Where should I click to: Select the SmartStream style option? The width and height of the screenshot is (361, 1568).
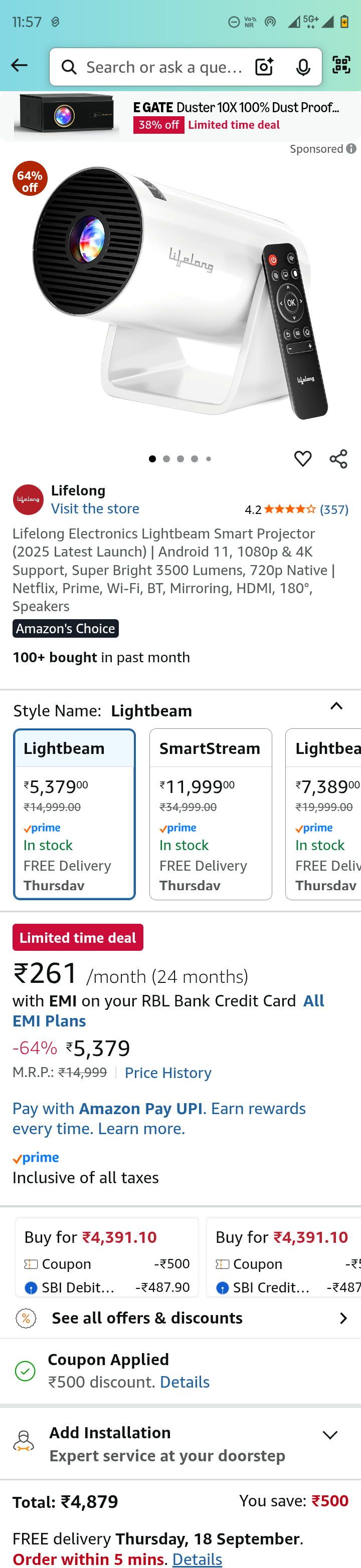pyautogui.click(x=211, y=814)
